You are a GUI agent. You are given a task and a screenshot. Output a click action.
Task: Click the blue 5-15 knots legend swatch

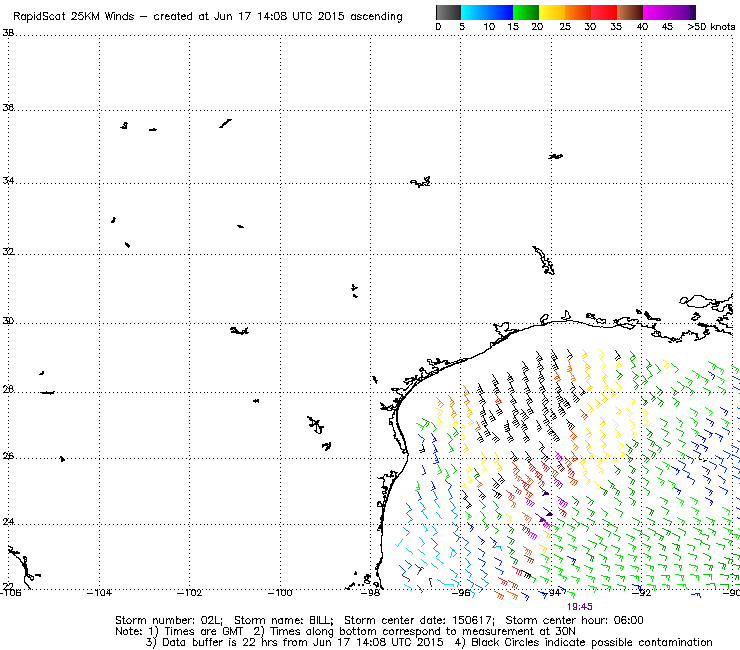pyautogui.click(x=487, y=12)
